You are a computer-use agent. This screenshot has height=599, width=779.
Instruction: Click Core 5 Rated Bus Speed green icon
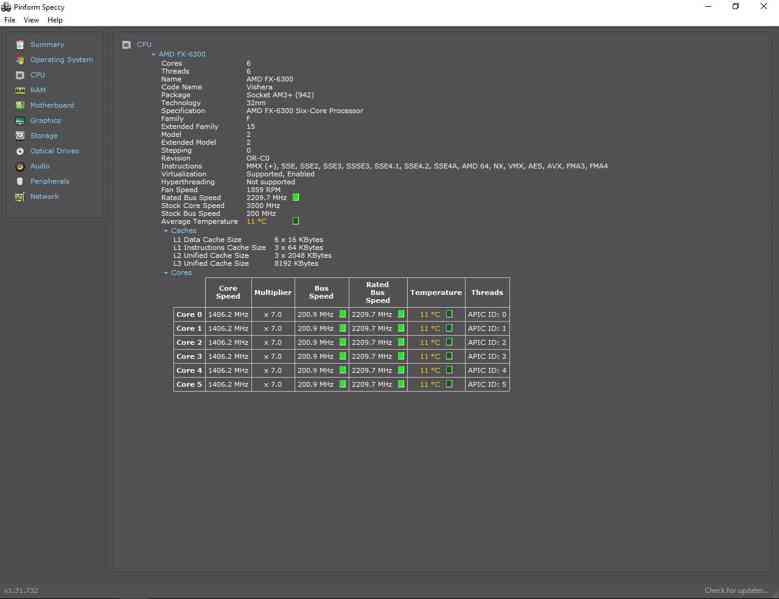pos(401,384)
